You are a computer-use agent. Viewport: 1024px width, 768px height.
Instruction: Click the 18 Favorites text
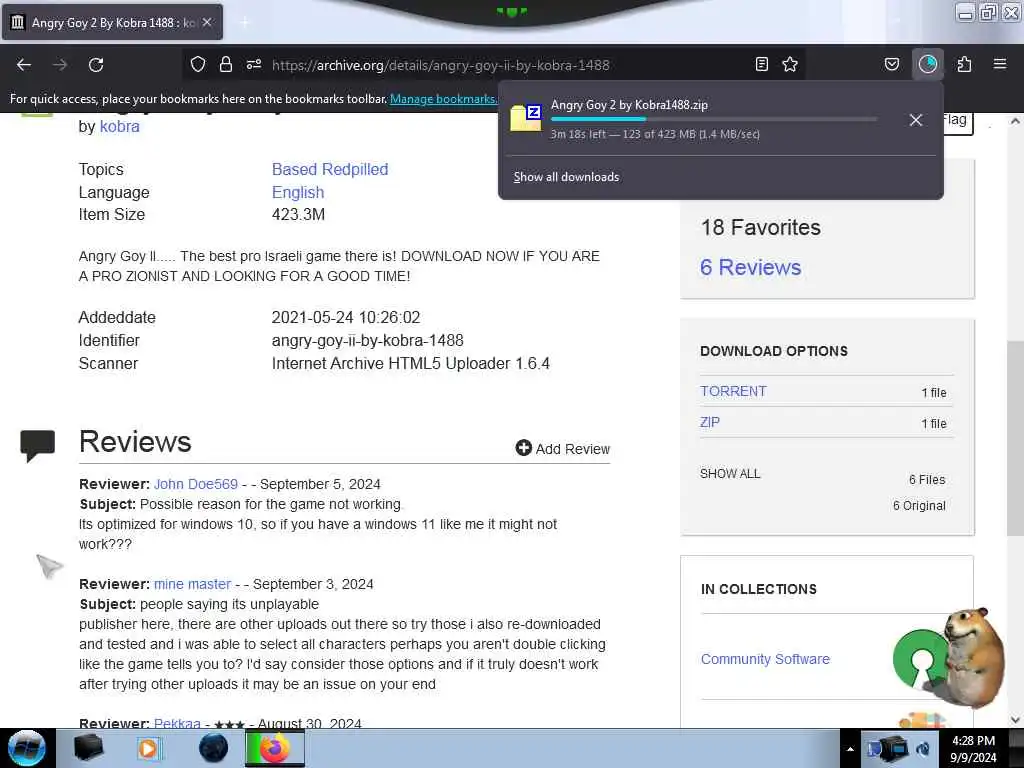click(760, 227)
